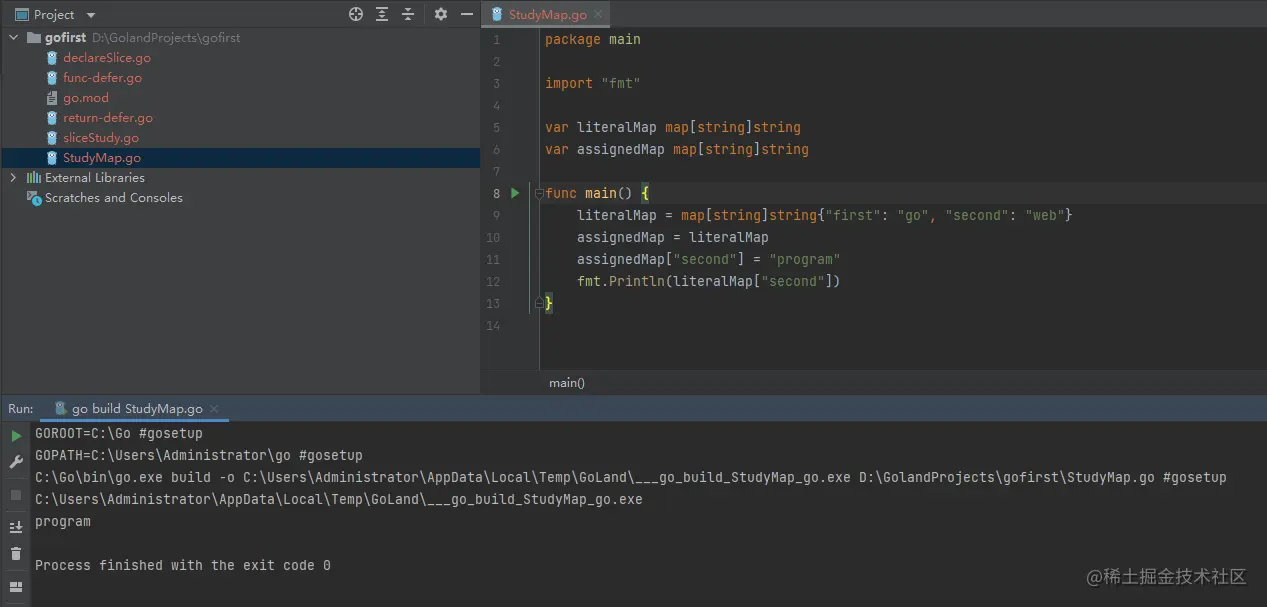The width and height of the screenshot is (1267, 607).
Task: Hide the Project panel with the minus icon
Action: (467, 14)
